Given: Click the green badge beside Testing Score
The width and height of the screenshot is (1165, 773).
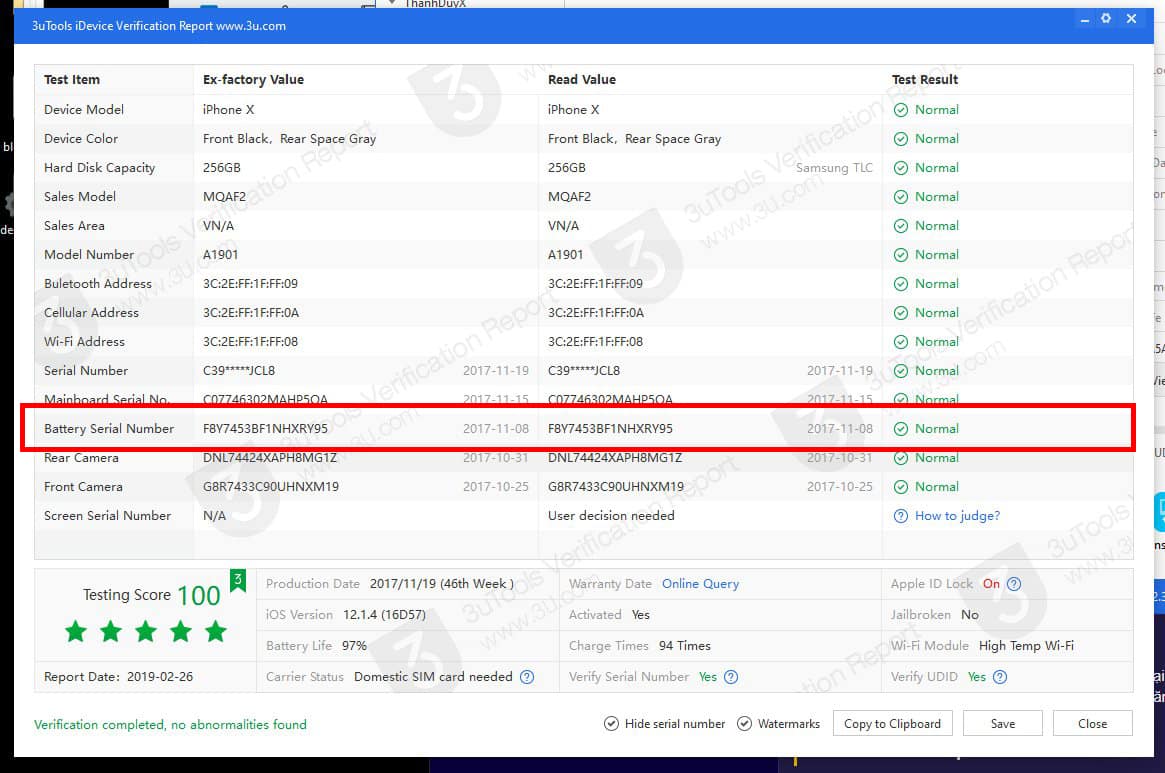Looking at the screenshot, I should coord(238,581).
